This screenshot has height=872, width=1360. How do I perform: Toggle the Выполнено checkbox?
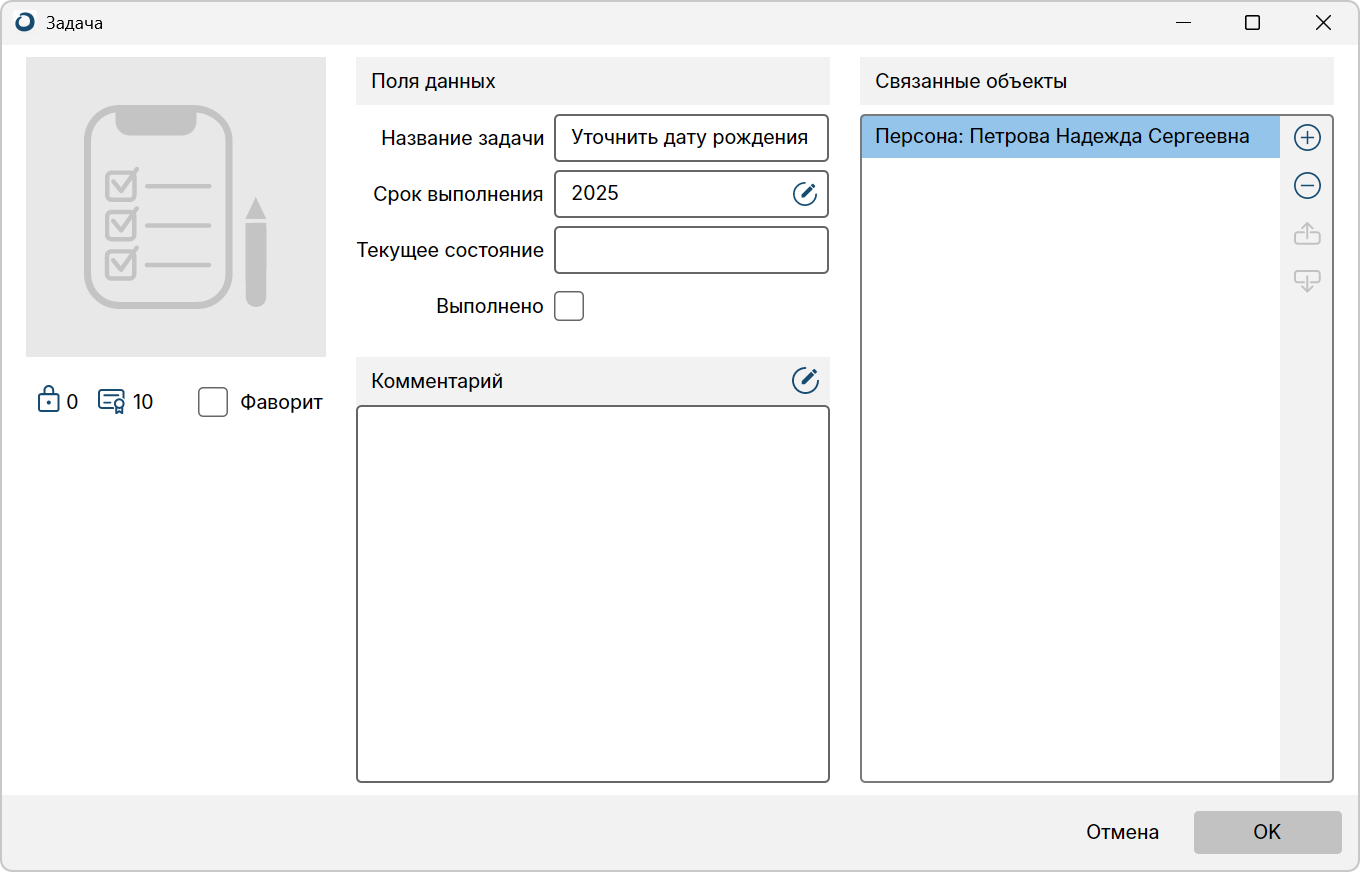pyautogui.click(x=569, y=306)
